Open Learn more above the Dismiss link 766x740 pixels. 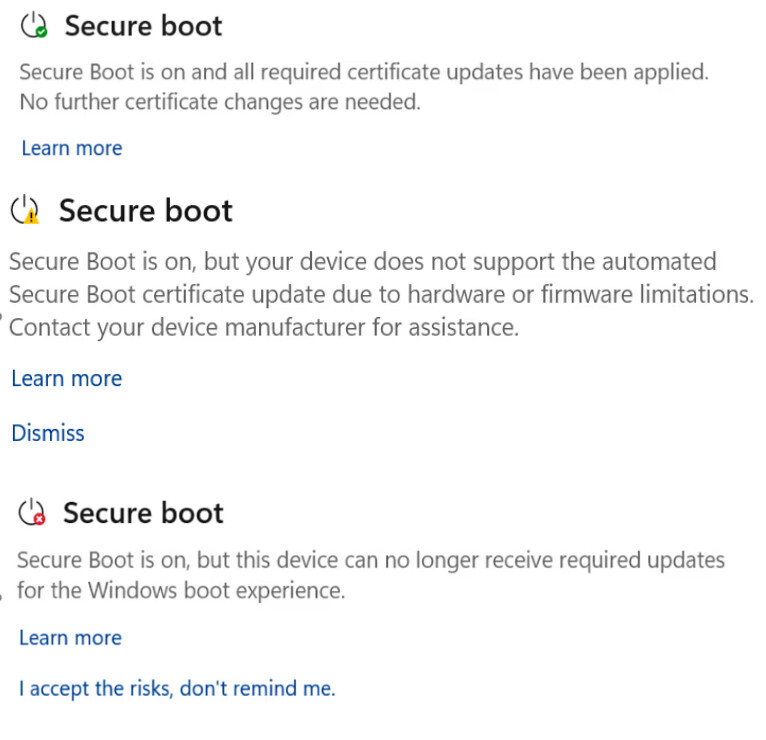pyautogui.click(x=66, y=378)
